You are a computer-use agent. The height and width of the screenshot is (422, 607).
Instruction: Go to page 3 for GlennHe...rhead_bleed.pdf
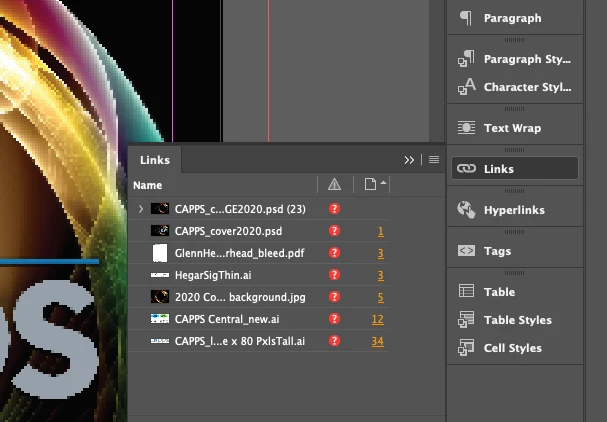point(381,253)
